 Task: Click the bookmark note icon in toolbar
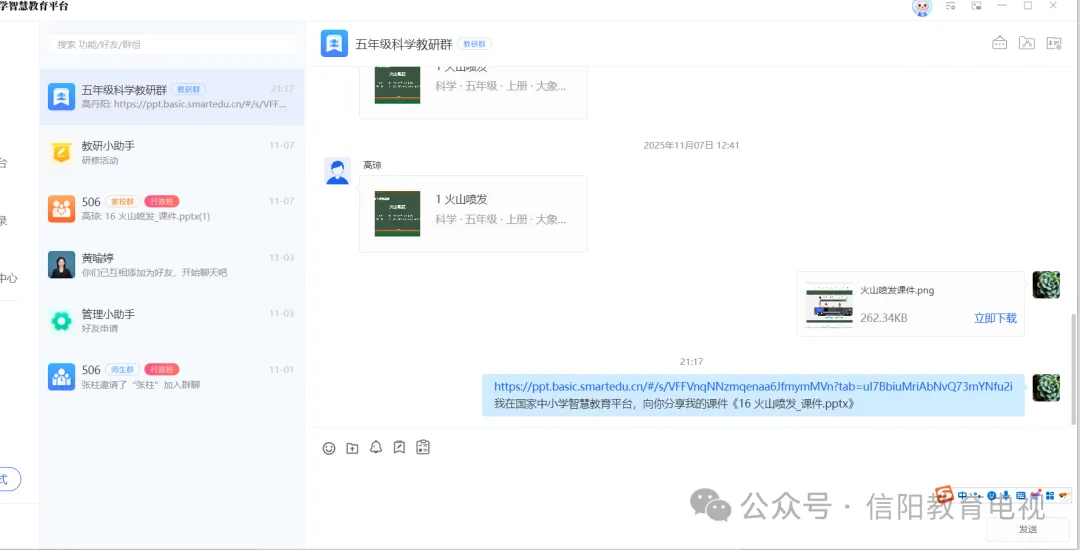(399, 447)
